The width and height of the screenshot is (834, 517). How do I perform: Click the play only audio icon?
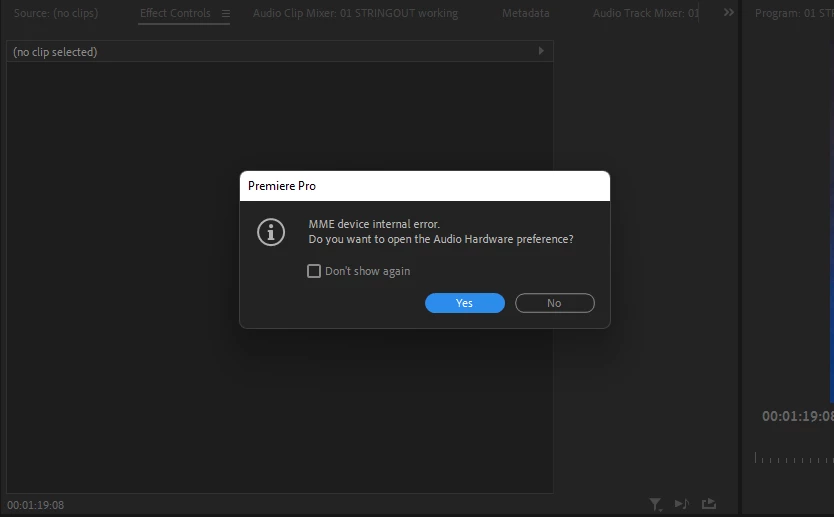681,504
